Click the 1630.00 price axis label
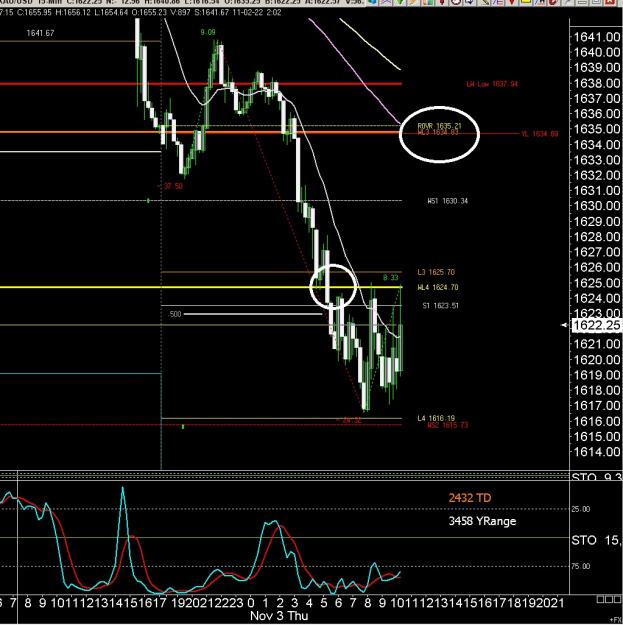Viewport: 623px width, 625px height. coord(596,206)
